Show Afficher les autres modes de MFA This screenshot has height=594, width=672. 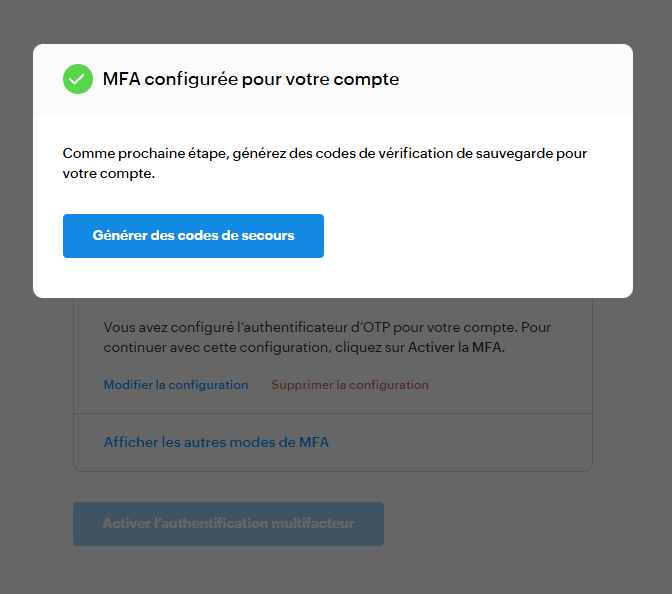point(216,442)
